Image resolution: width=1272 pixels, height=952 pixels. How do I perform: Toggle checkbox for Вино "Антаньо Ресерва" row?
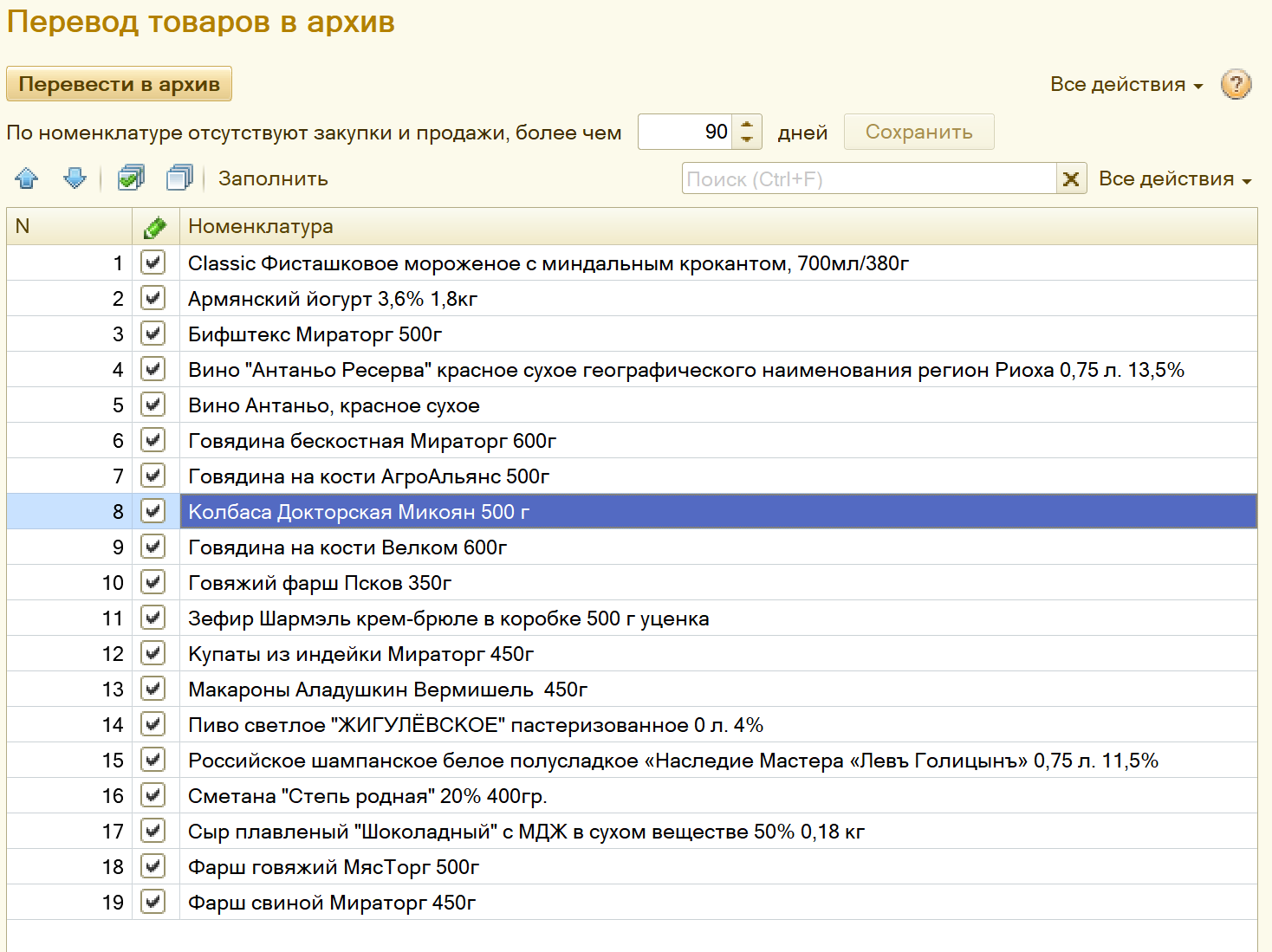(x=153, y=369)
